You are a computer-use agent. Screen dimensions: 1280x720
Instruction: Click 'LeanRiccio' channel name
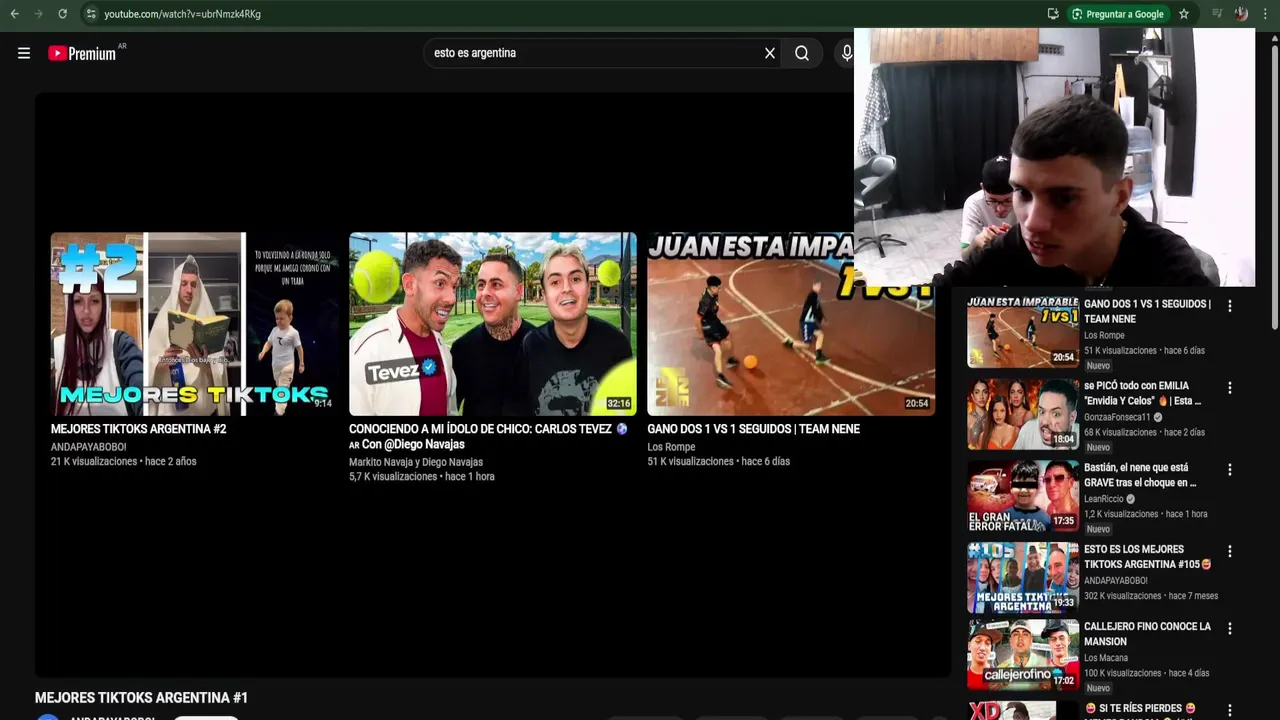pos(1104,499)
